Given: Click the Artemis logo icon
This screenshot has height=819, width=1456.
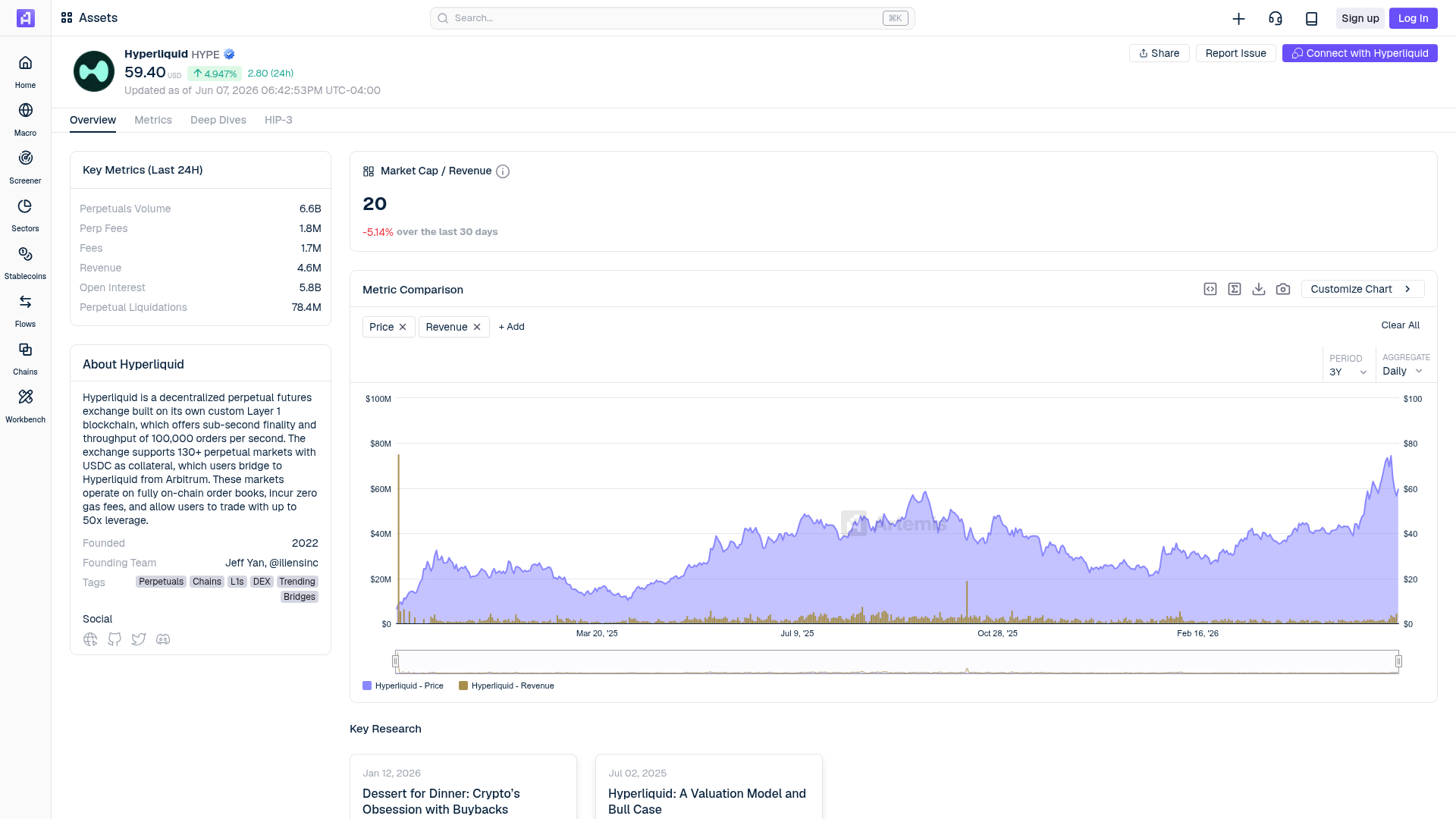Looking at the screenshot, I should tap(26, 18).
